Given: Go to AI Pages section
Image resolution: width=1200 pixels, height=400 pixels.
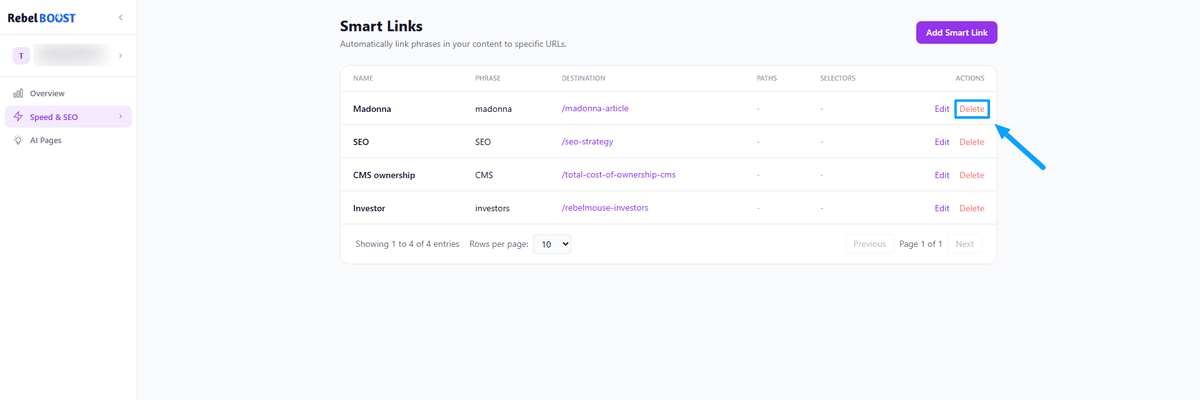Looking at the screenshot, I should point(45,141).
